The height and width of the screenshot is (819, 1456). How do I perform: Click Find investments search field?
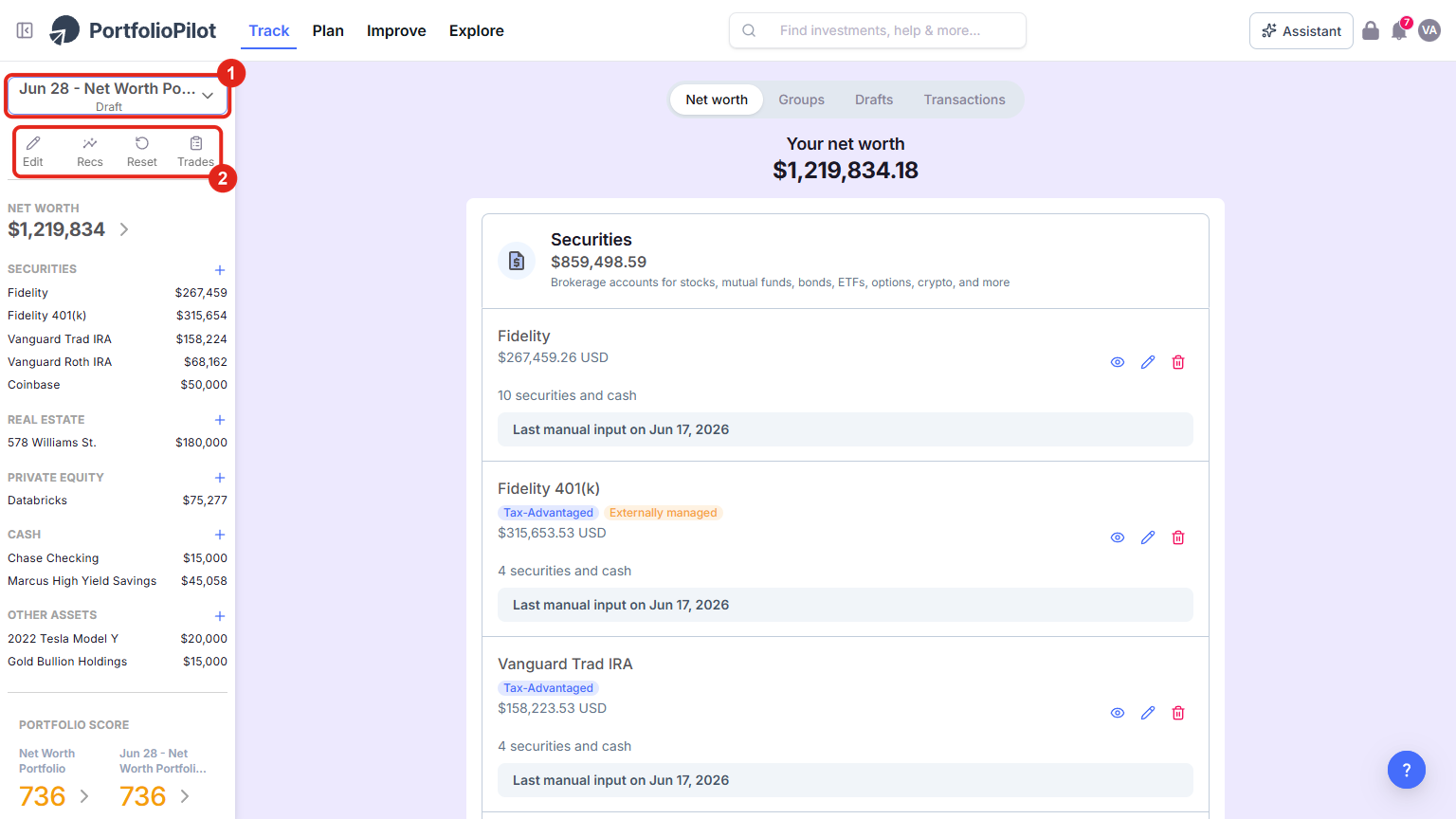pyautogui.click(x=878, y=30)
